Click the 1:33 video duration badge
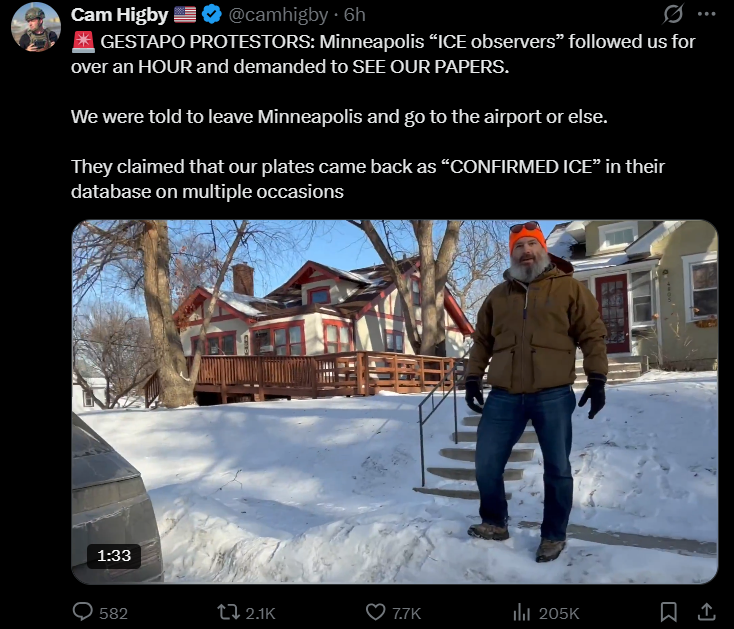 114,556
